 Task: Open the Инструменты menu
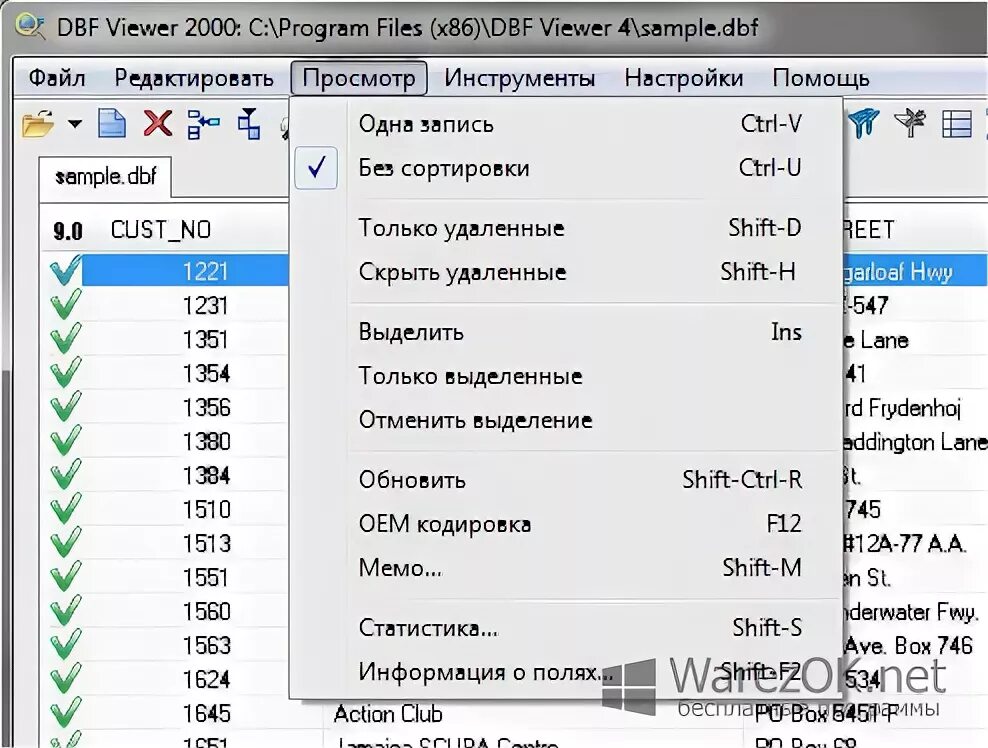(x=519, y=78)
